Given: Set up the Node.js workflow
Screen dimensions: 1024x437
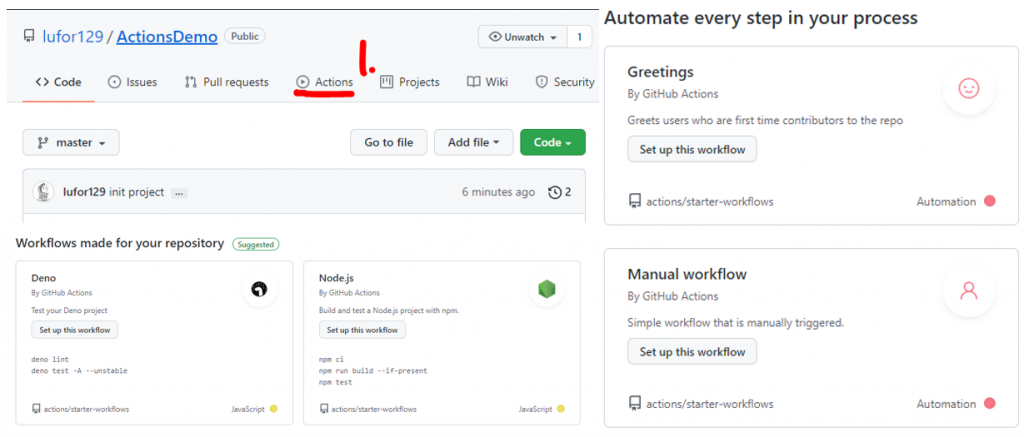Looking at the screenshot, I should pos(362,330).
